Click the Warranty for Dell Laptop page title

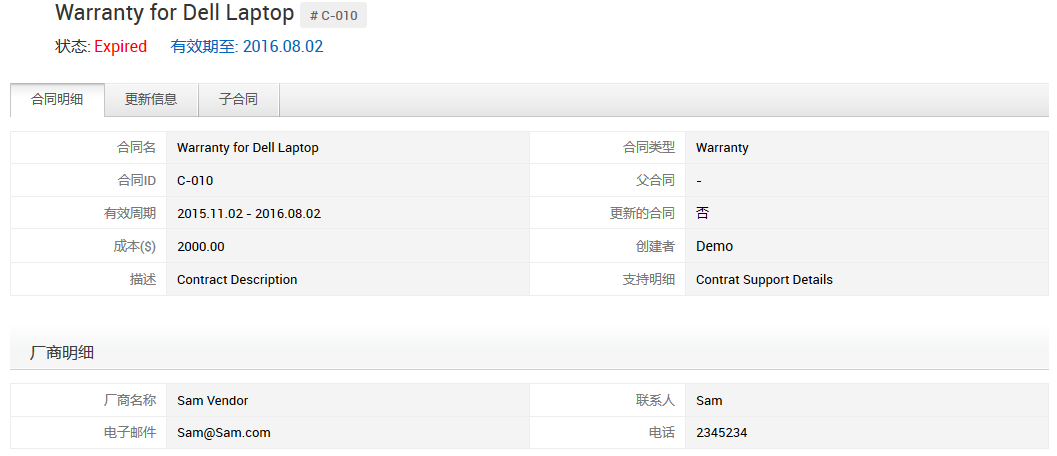(x=175, y=14)
